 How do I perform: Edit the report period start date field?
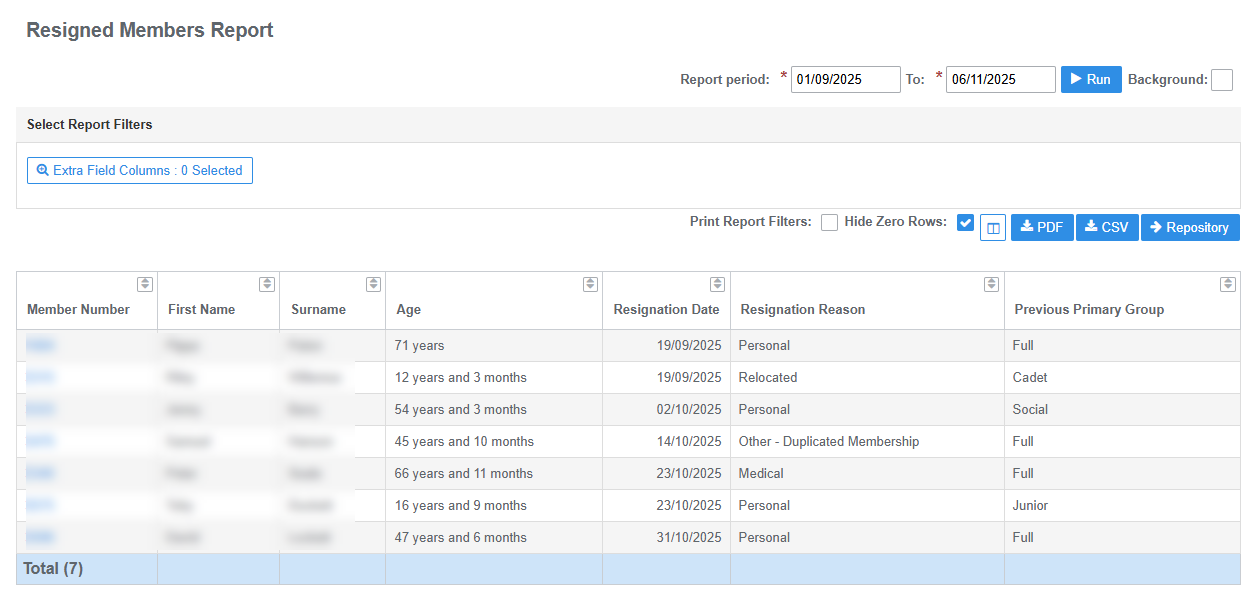(846, 80)
